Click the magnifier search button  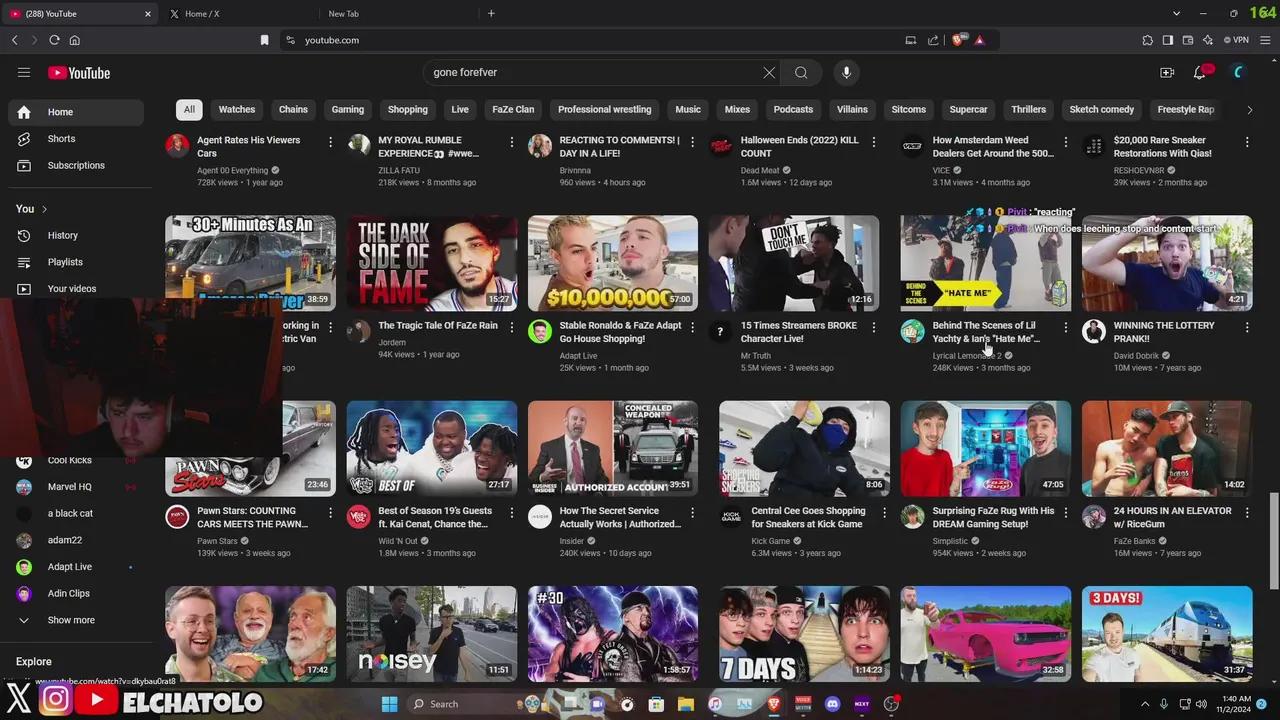pyautogui.click(x=801, y=72)
